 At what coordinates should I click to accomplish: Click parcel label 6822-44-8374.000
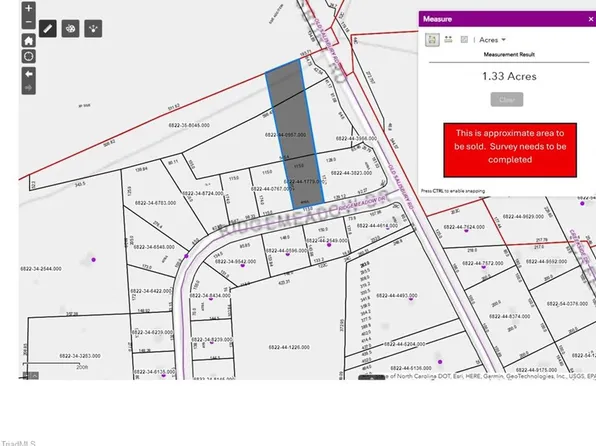(509, 316)
